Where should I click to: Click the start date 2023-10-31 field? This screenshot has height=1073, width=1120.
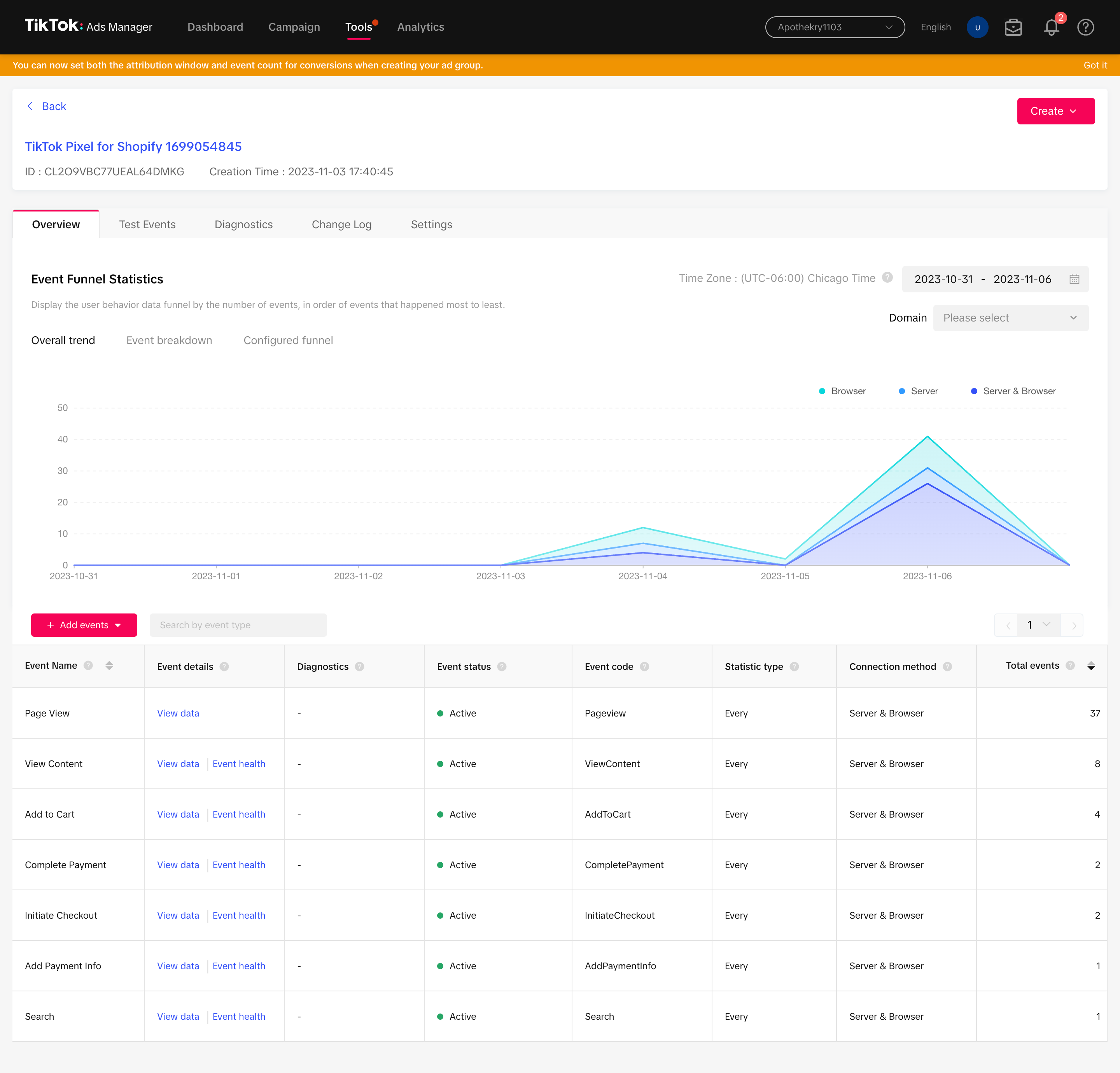point(943,279)
